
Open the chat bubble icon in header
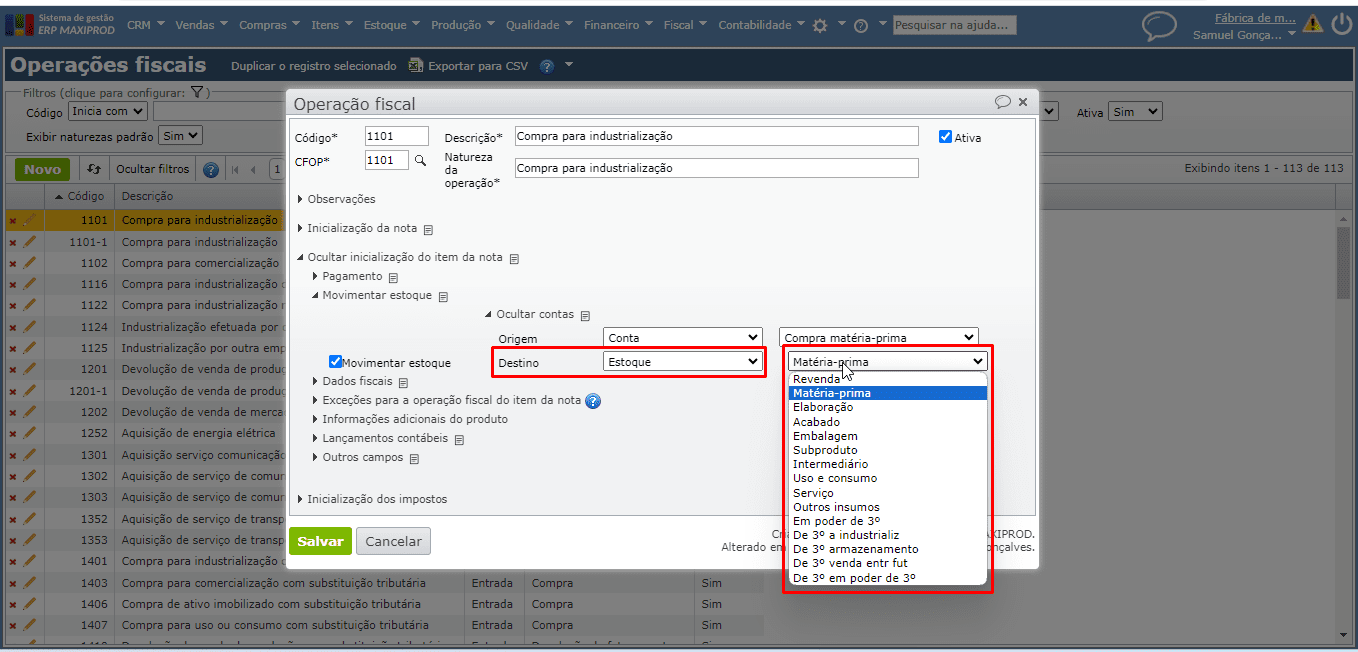click(1159, 26)
